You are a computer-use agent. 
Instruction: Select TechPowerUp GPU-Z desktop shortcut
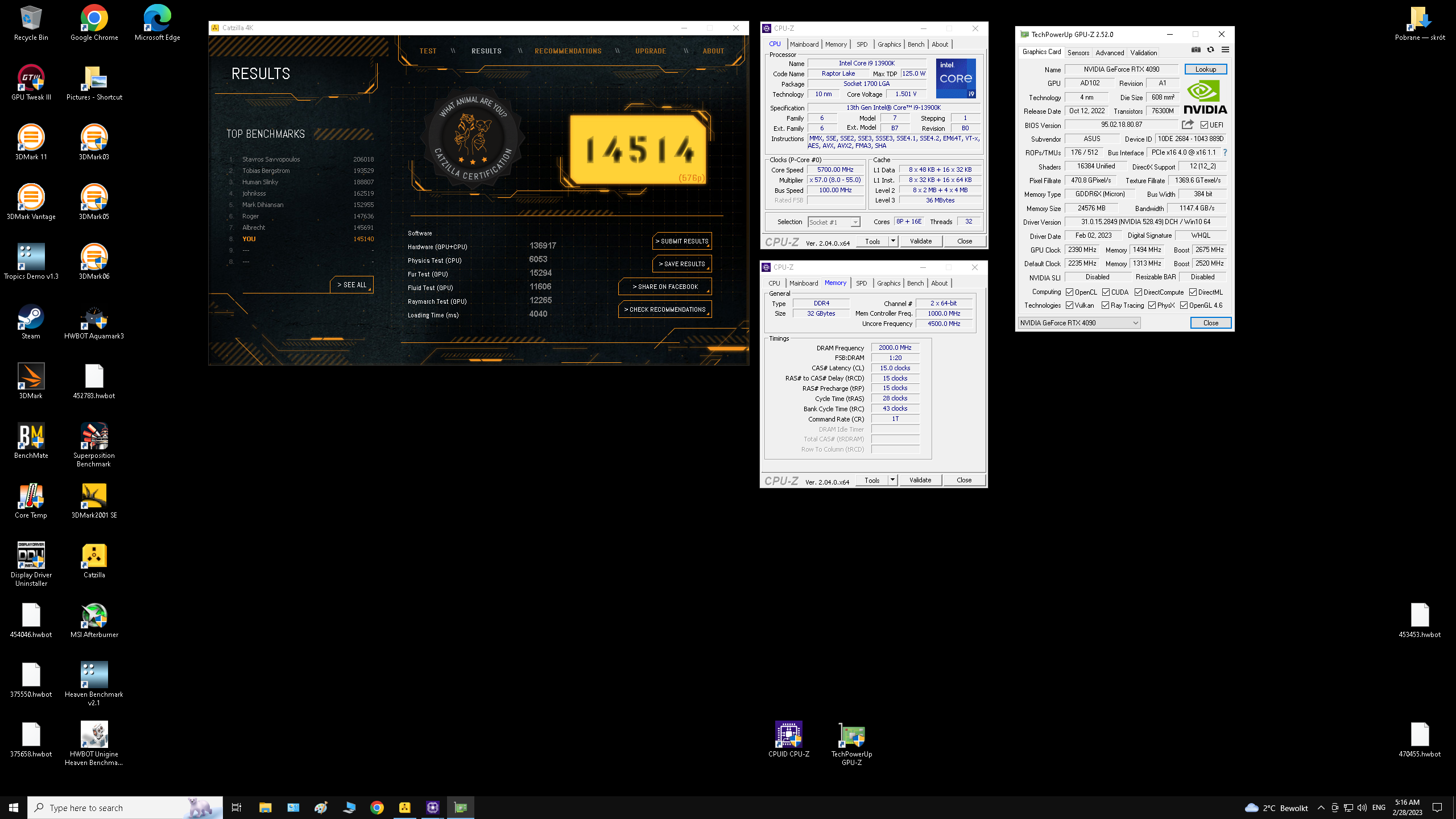[x=851, y=744]
